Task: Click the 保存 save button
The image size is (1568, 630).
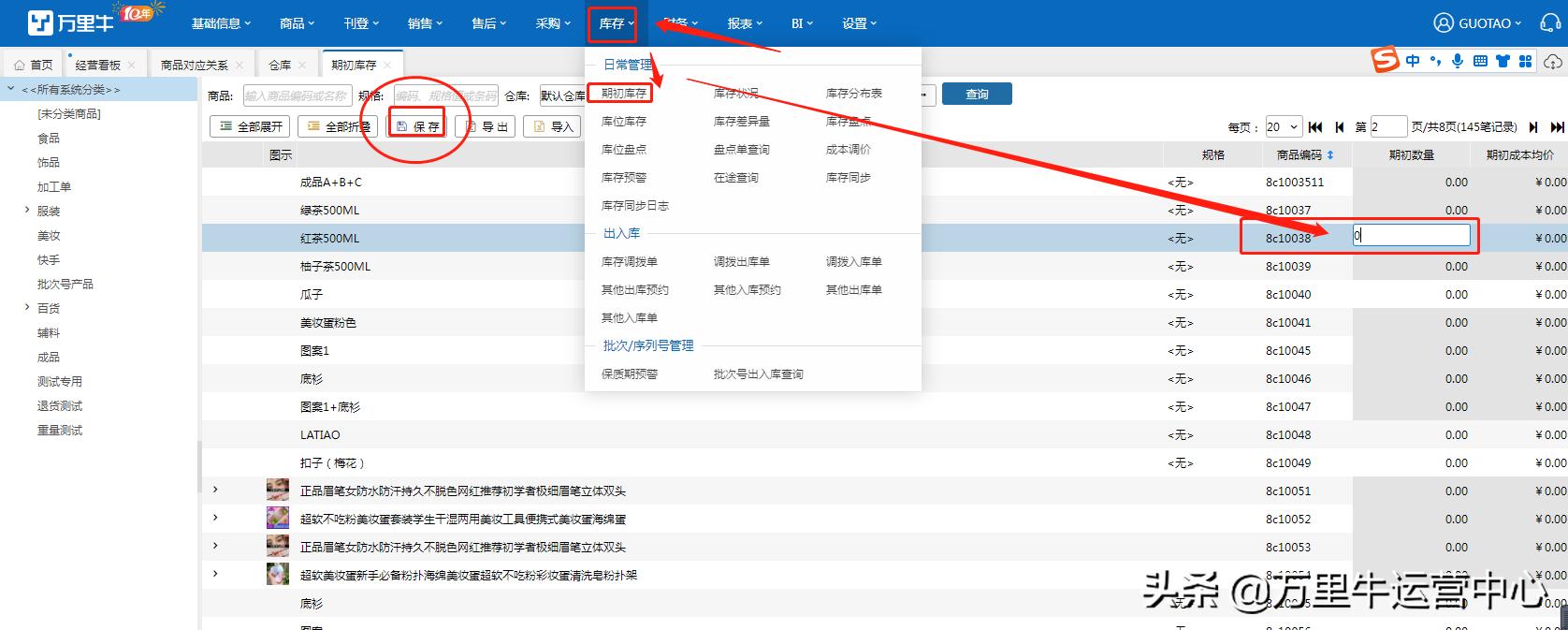Action: tap(416, 126)
